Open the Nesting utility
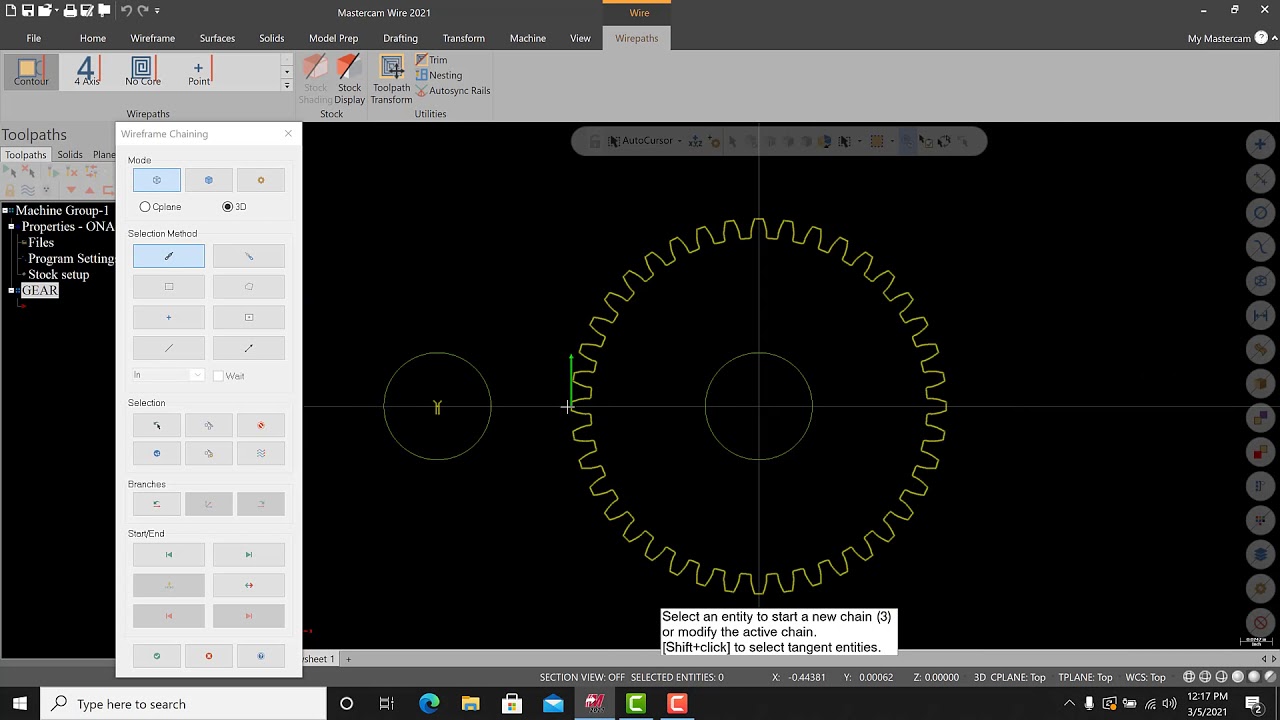Screen dimensions: 1280x720 438,75
